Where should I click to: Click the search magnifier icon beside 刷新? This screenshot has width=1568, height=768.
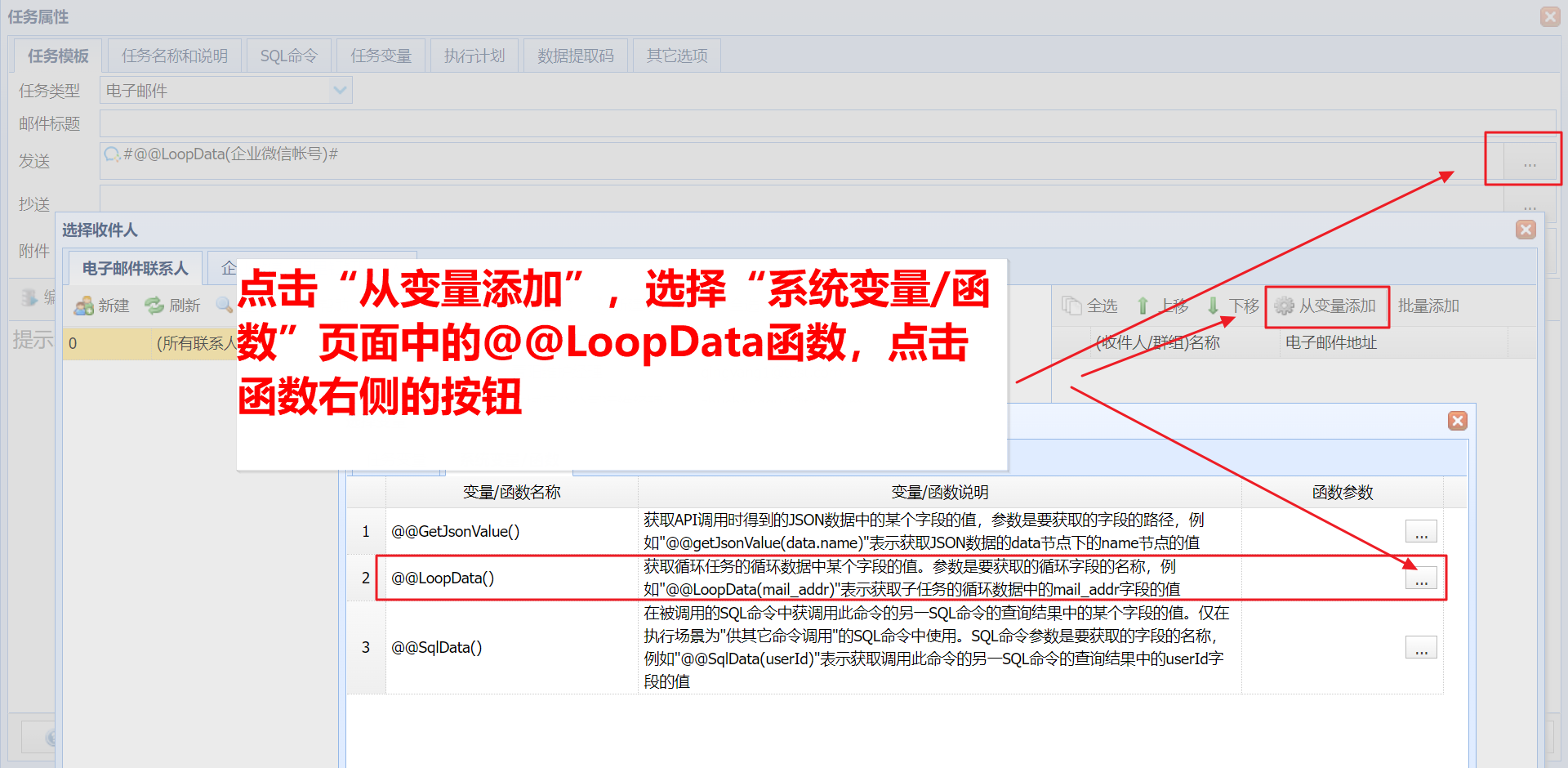[x=224, y=306]
